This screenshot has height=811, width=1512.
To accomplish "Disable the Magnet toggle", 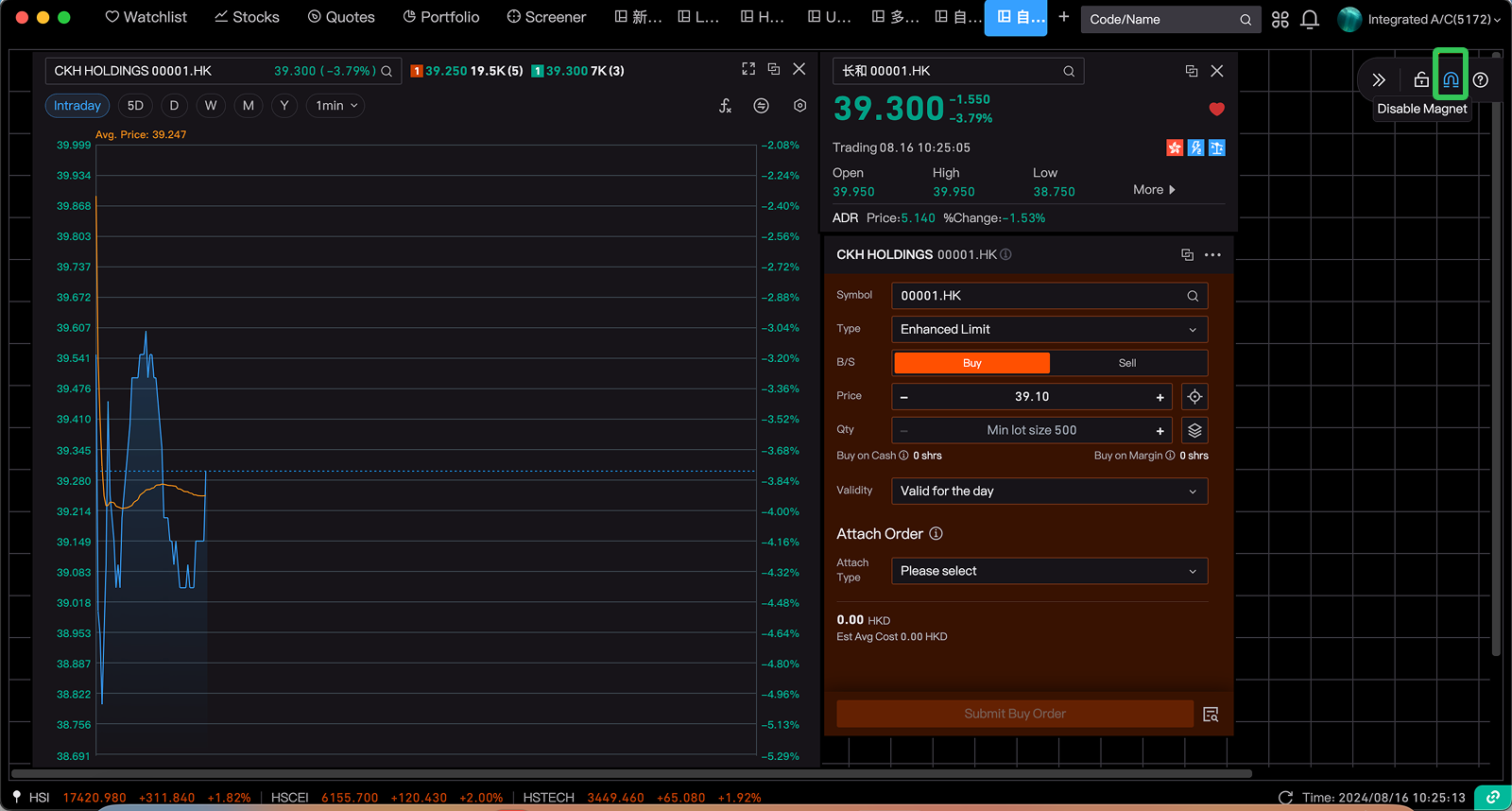I will [1451, 80].
